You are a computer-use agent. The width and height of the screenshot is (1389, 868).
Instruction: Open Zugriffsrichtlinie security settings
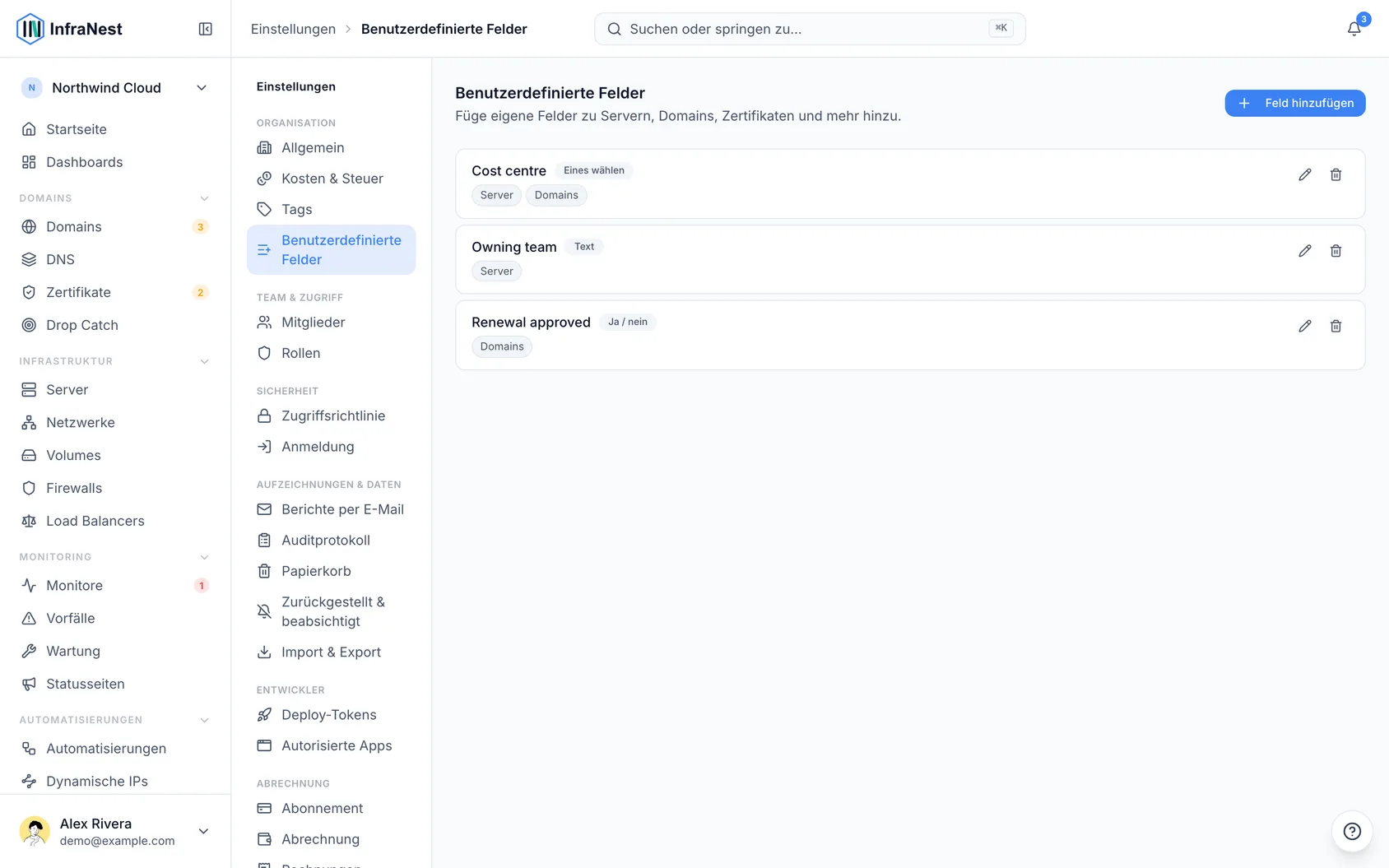click(x=331, y=416)
